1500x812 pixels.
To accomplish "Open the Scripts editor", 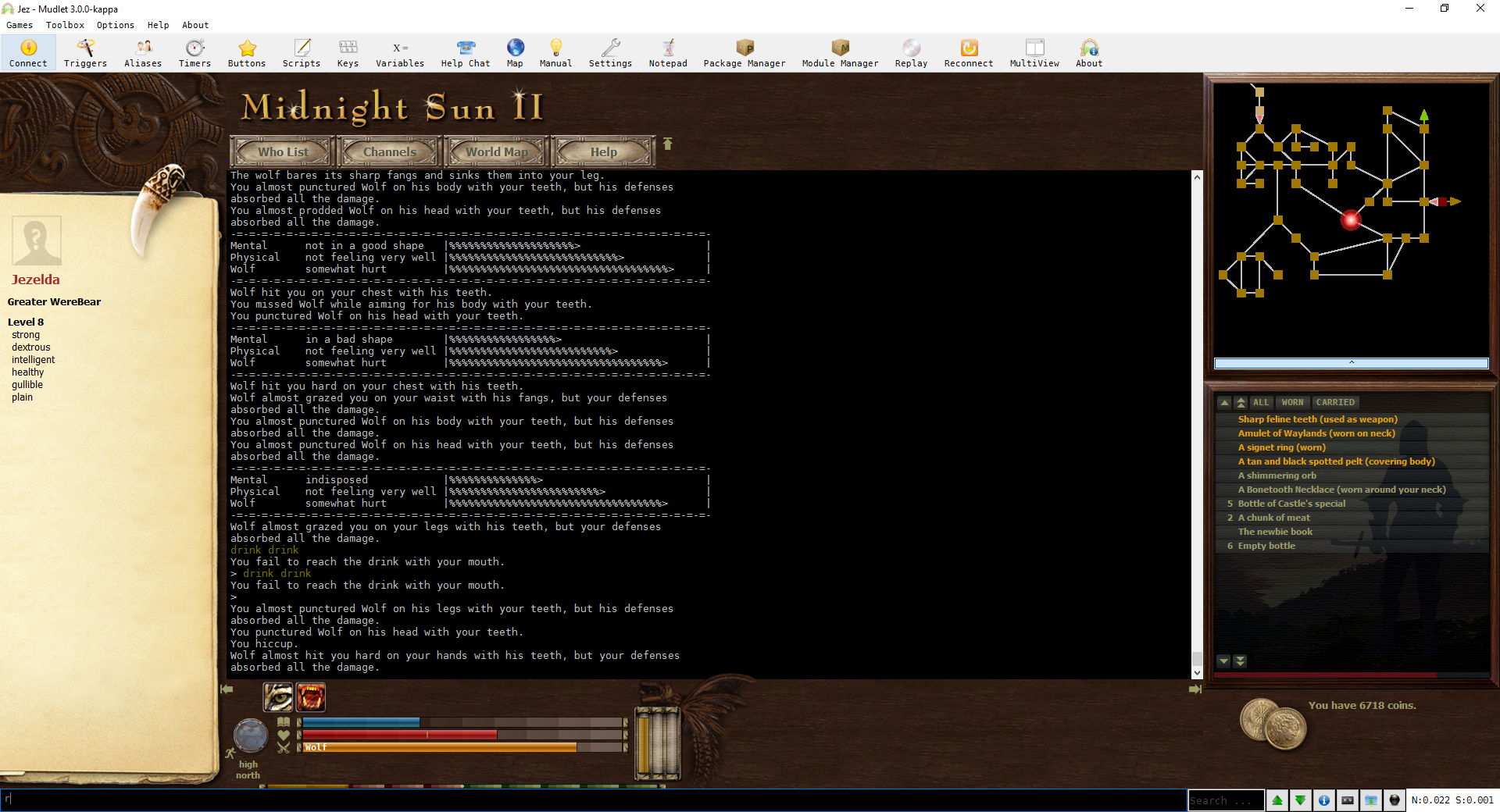I will tap(302, 53).
